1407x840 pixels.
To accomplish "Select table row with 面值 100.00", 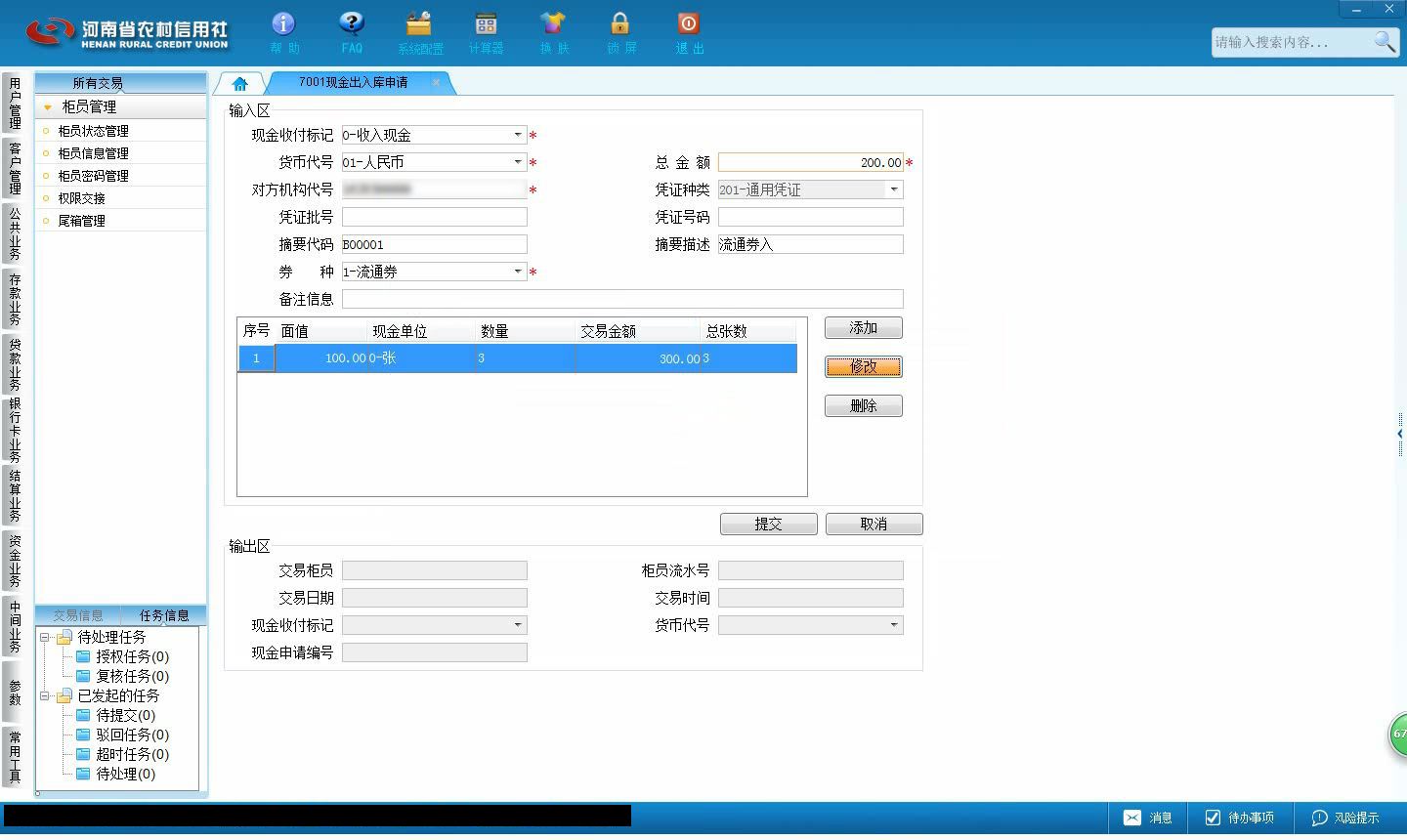I will coord(518,358).
